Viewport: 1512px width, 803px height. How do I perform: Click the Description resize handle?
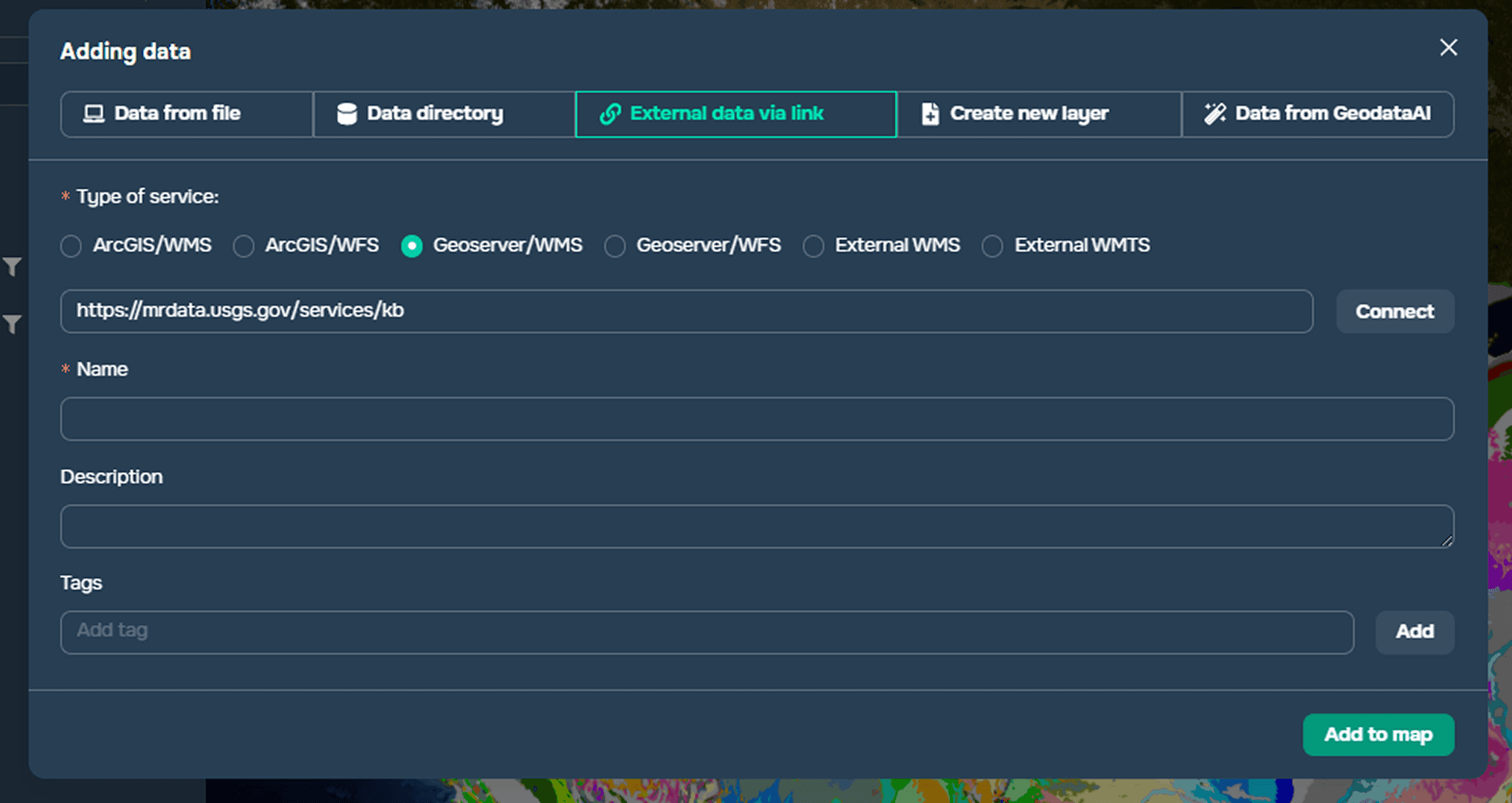coord(1446,541)
